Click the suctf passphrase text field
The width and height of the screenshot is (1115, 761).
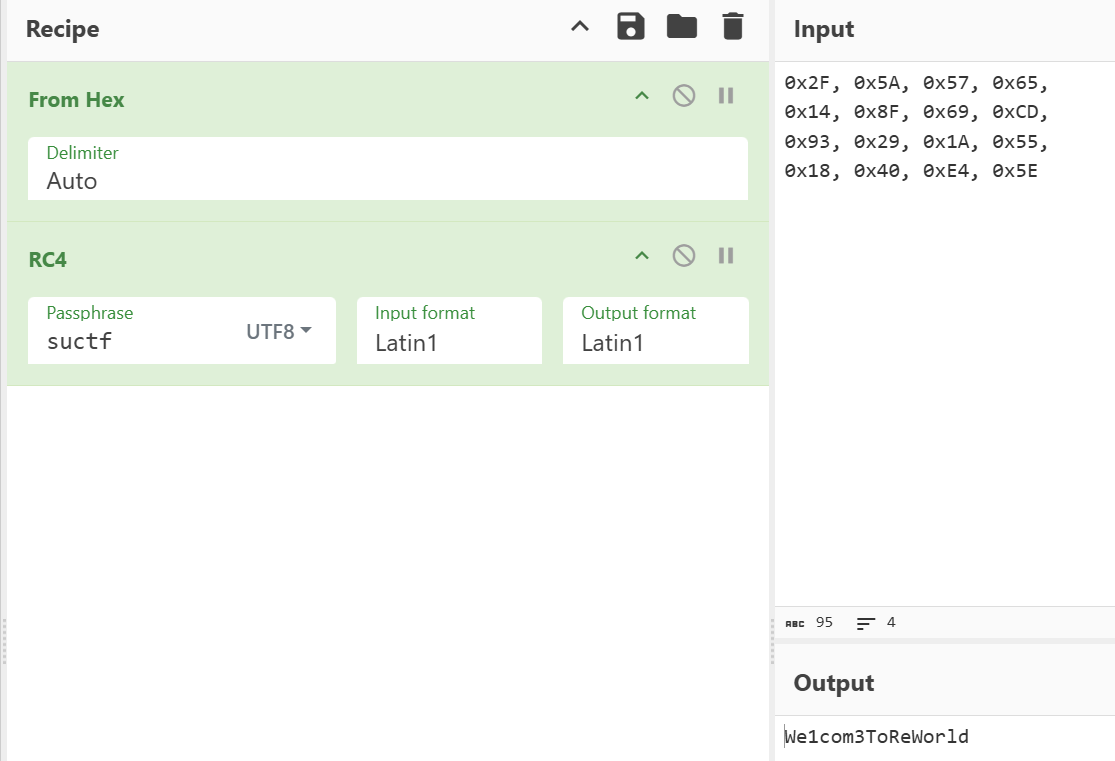pyautogui.click(x=140, y=342)
